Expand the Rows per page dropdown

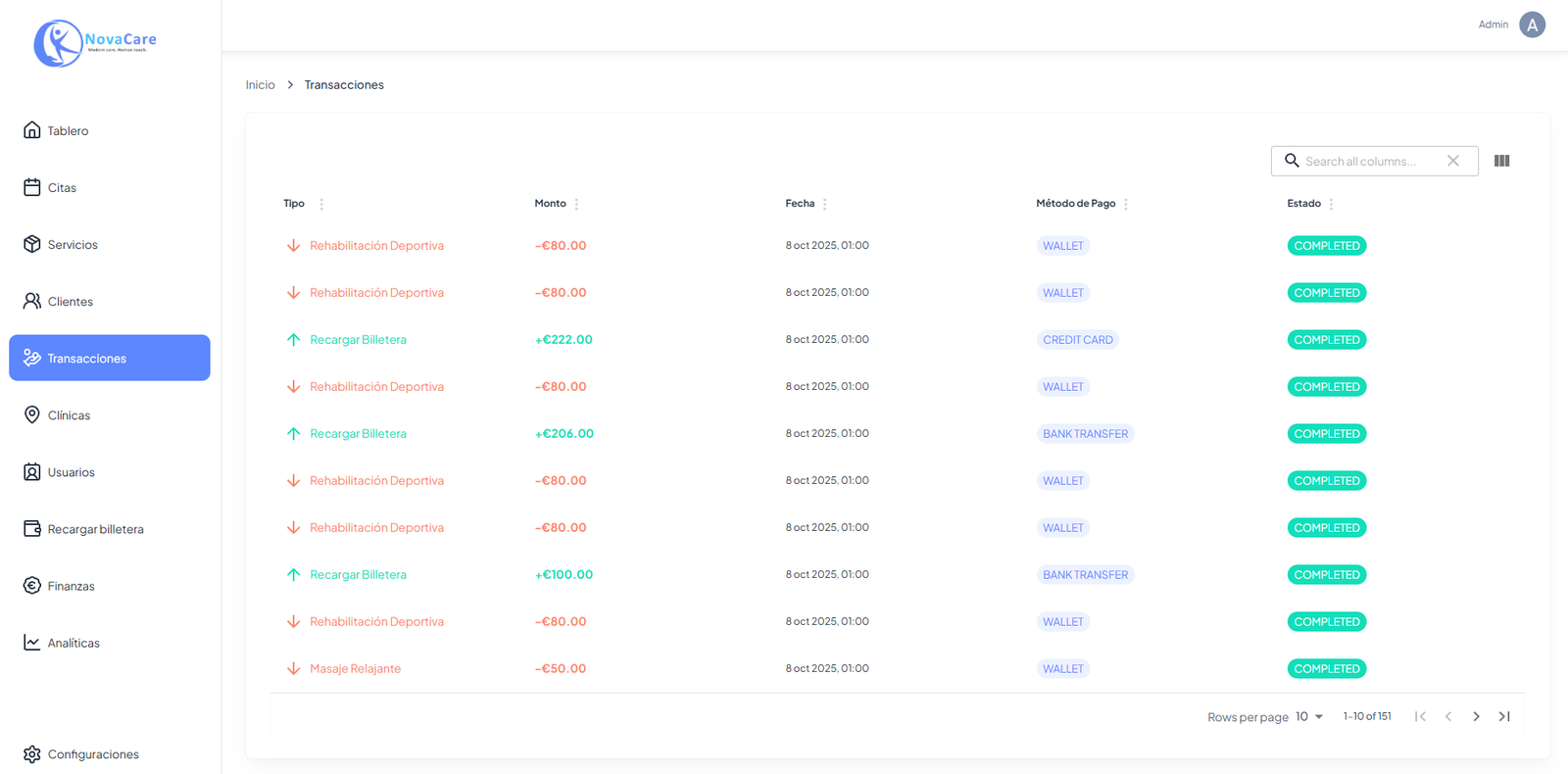click(x=1309, y=717)
